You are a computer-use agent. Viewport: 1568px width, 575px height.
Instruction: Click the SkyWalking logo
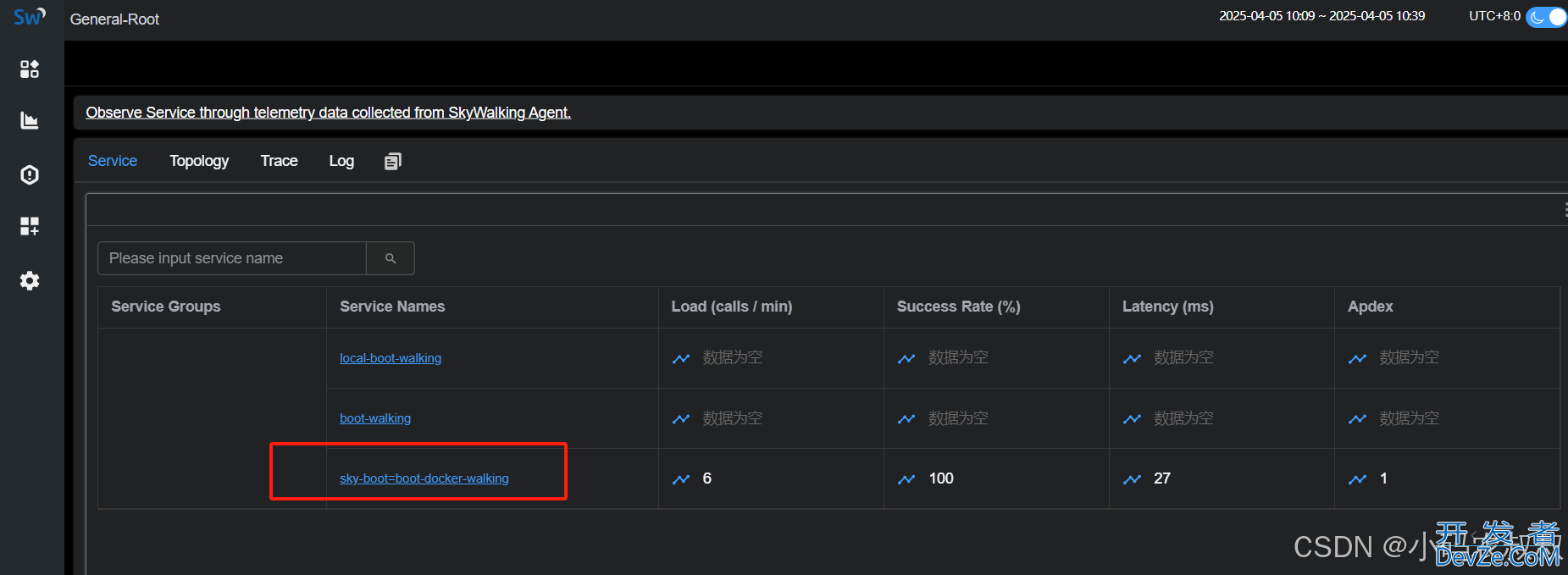[30, 17]
